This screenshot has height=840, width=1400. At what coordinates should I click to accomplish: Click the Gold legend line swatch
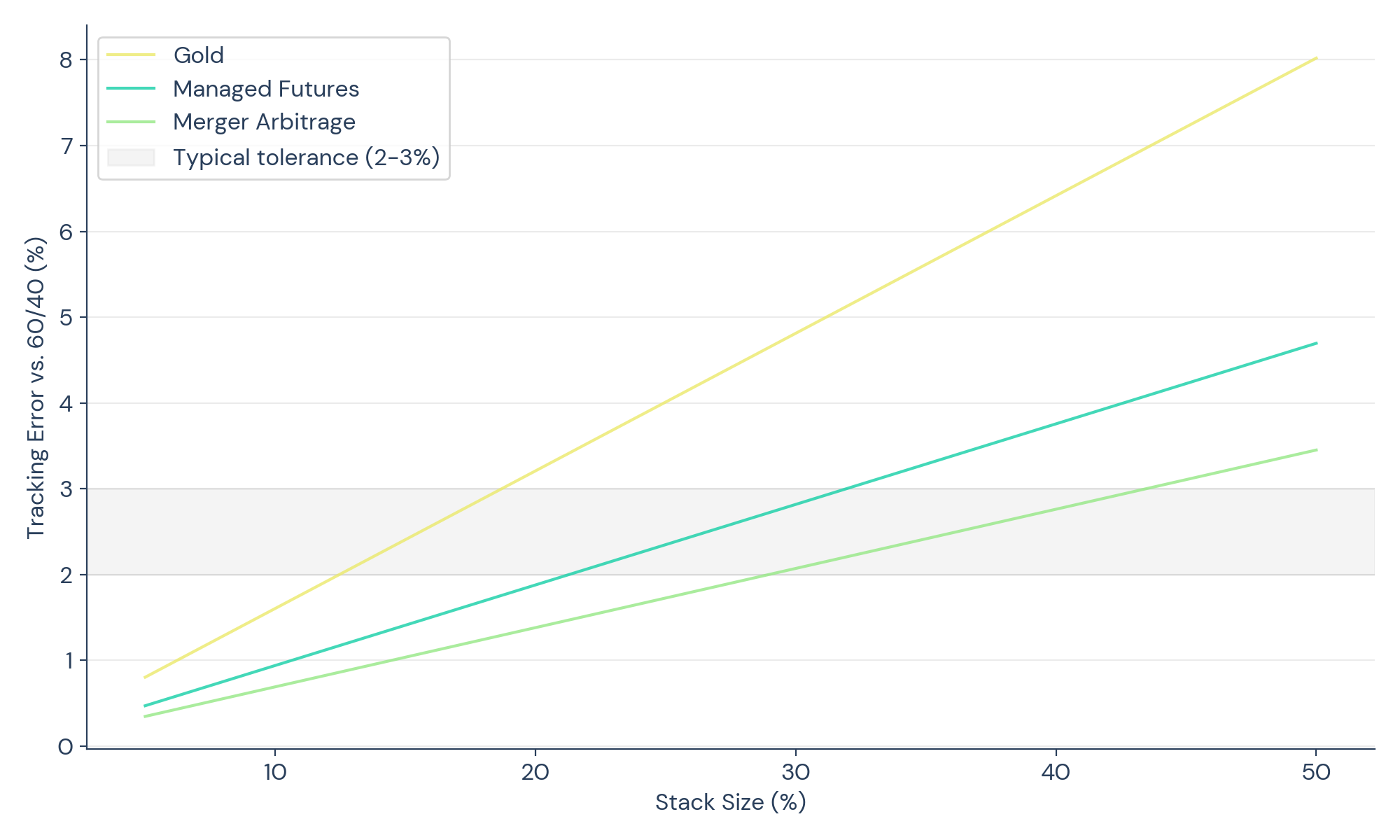point(131,55)
